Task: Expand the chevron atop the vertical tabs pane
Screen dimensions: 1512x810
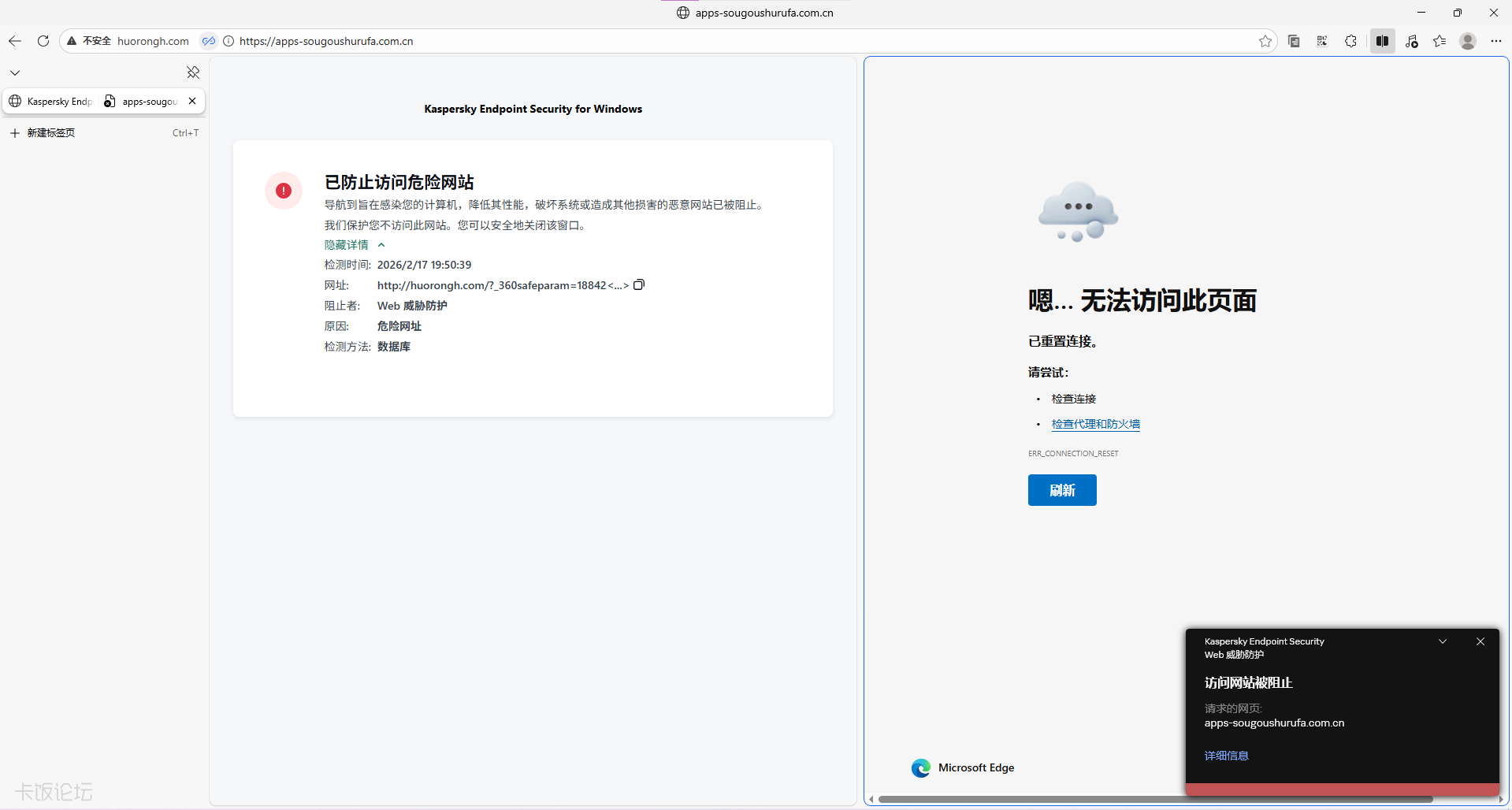Action: [15, 72]
